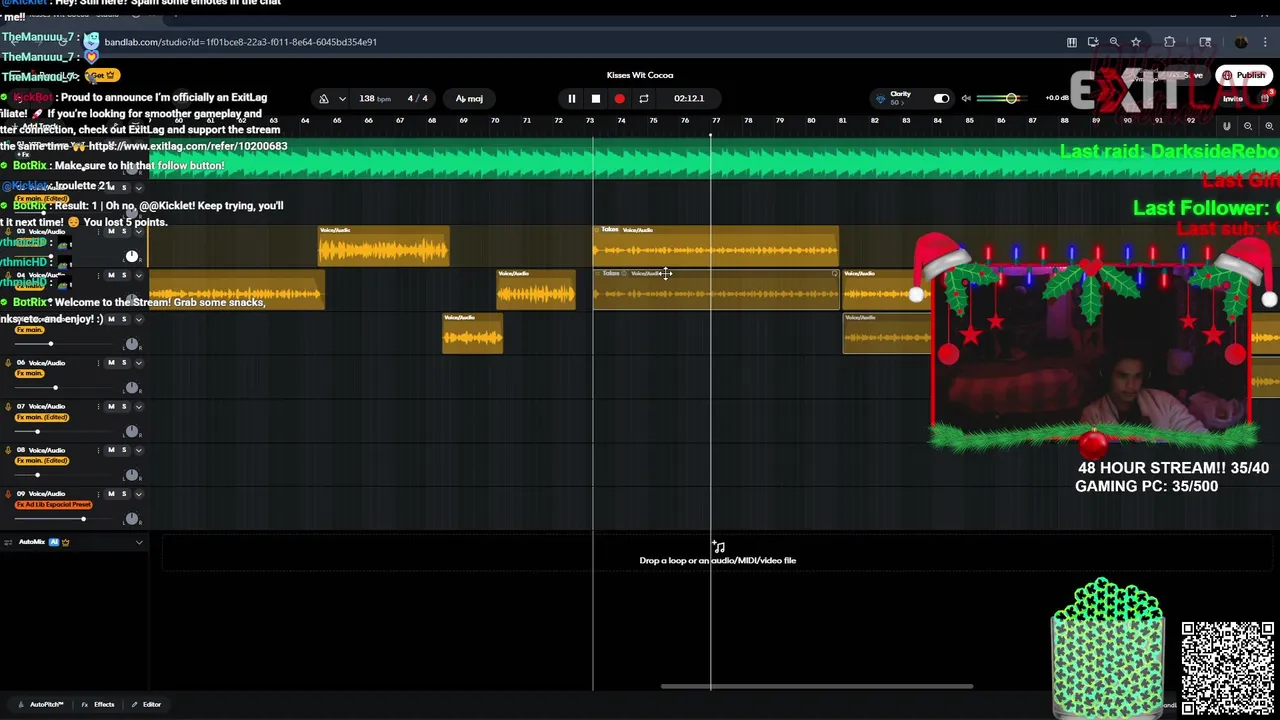This screenshot has height=720, width=1280.
Task: Open the Effects tab in bottom bar
Action: click(98, 704)
